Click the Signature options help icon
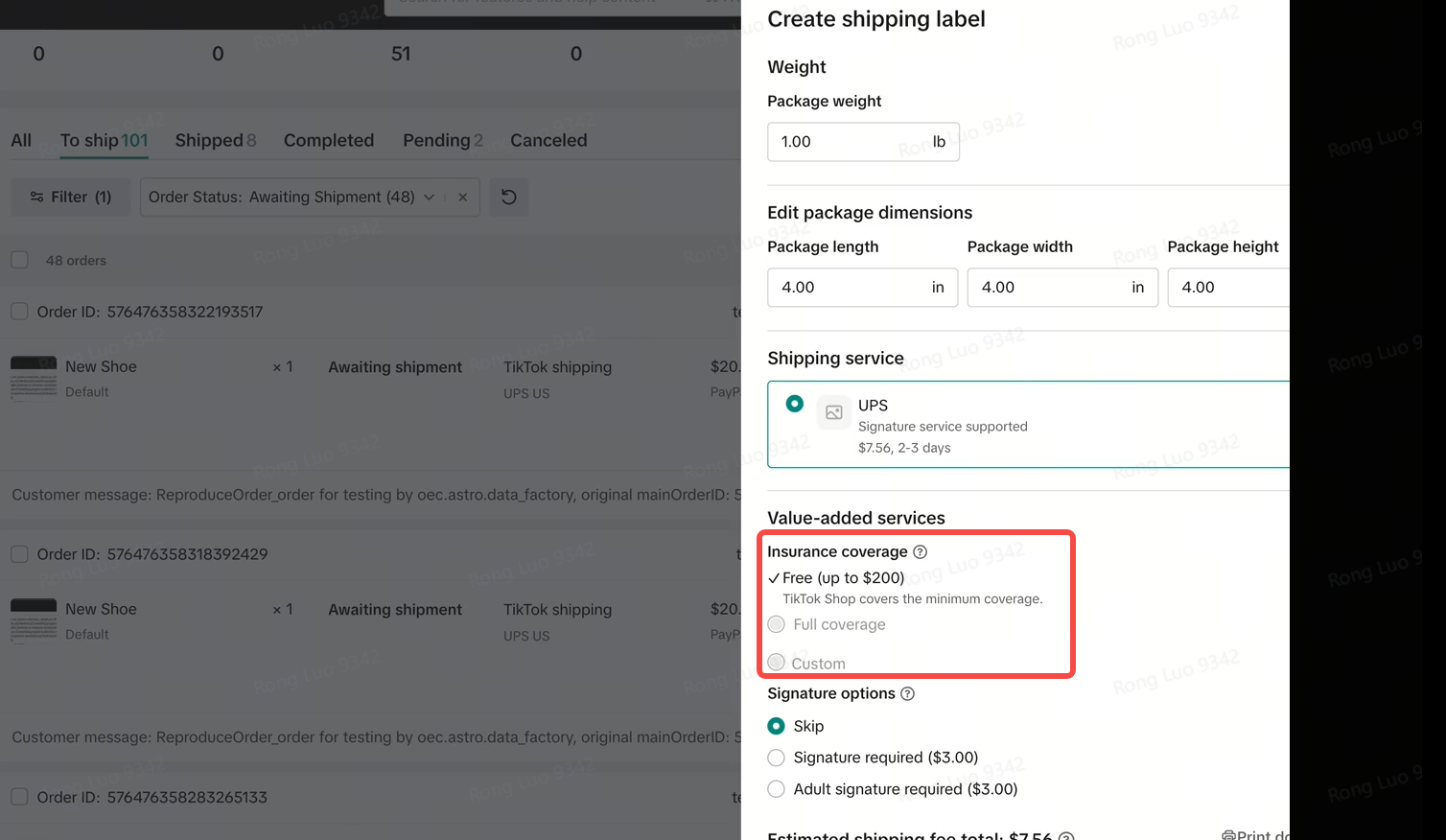The image size is (1446, 840). click(x=907, y=693)
